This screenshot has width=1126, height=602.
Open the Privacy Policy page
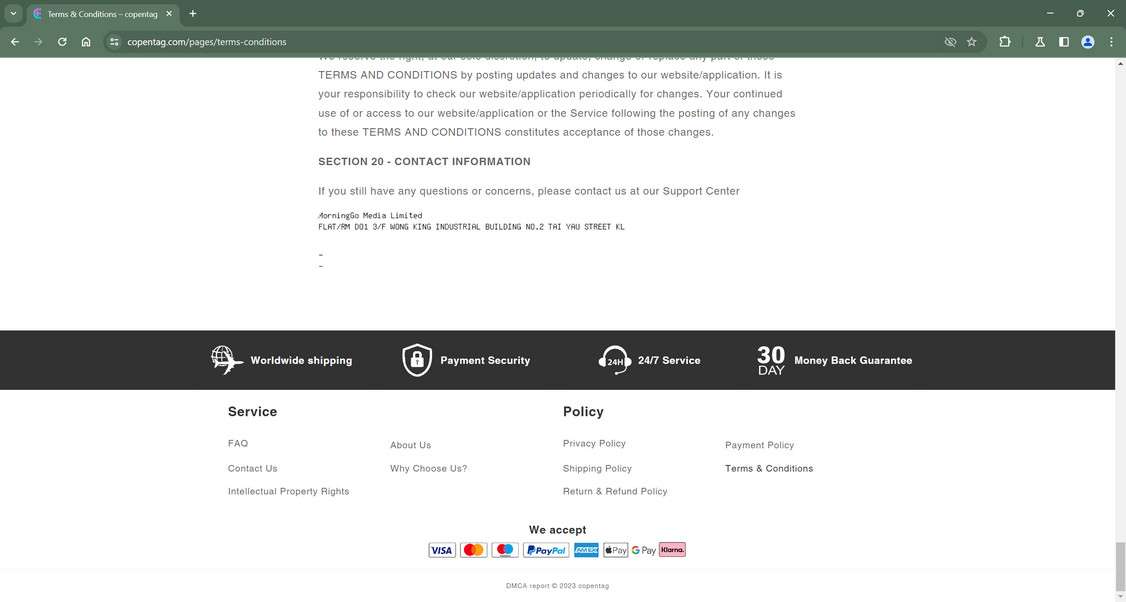click(x=594, y=443)
